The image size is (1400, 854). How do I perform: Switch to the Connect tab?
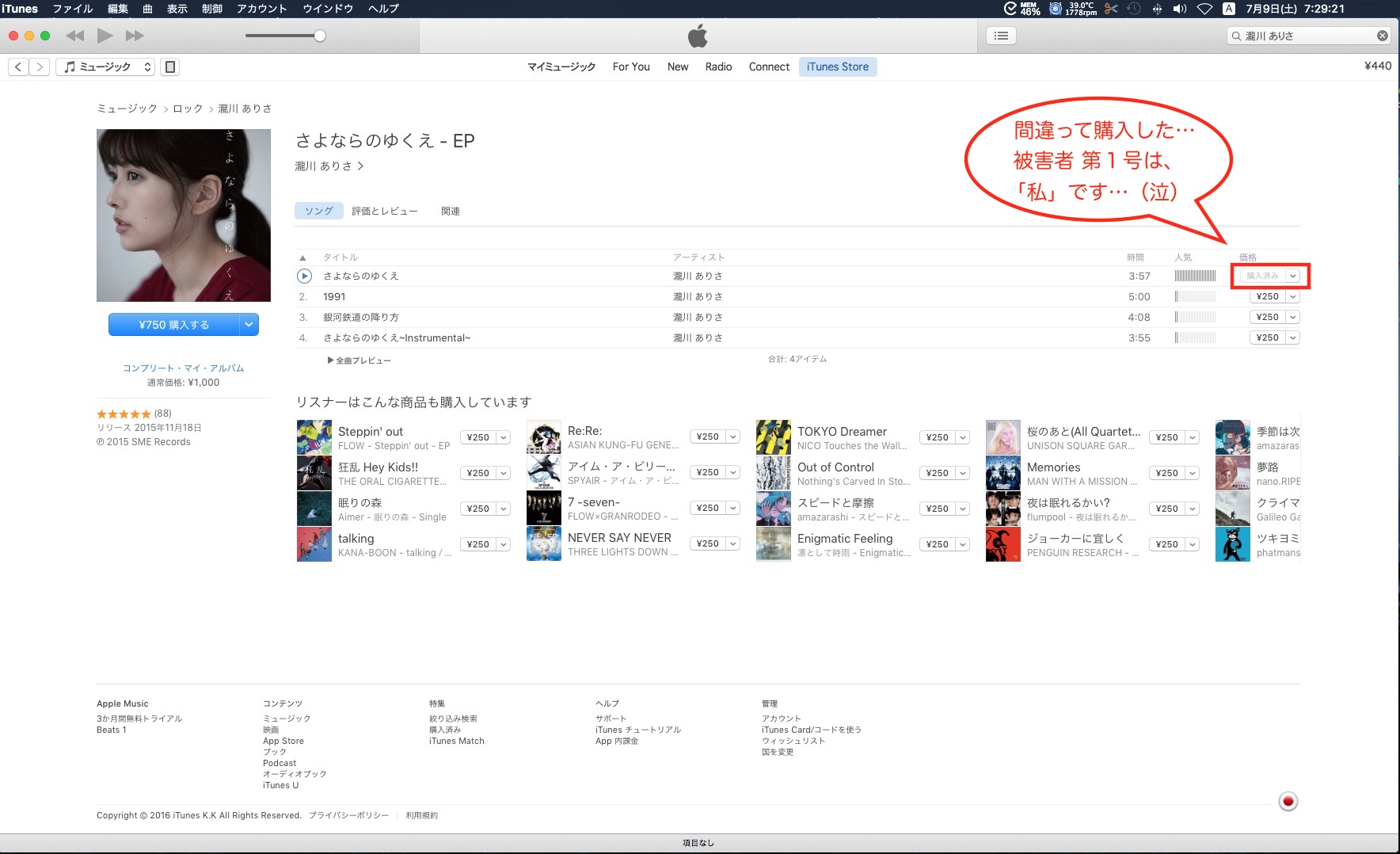769,67
